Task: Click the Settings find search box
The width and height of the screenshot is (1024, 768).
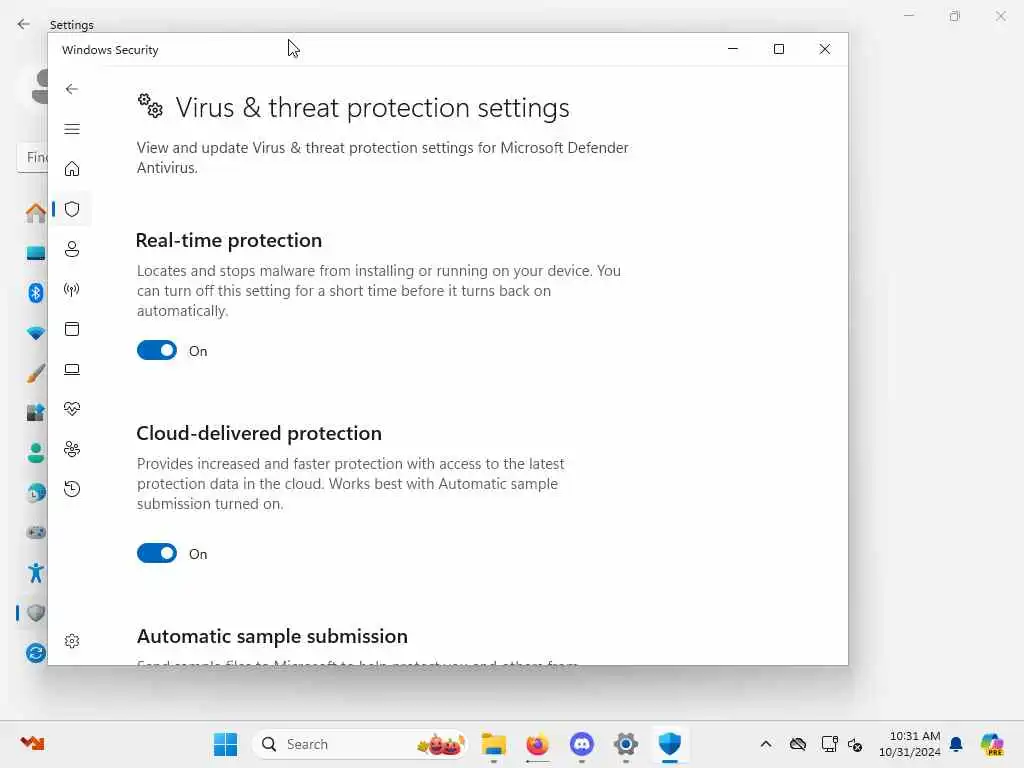Action: click(33, 157)
